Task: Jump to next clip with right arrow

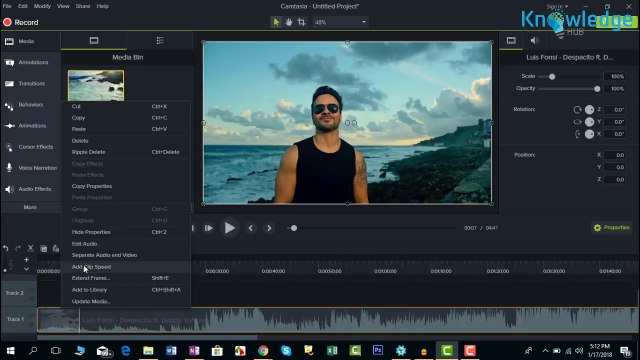Action: coord(269,228)
